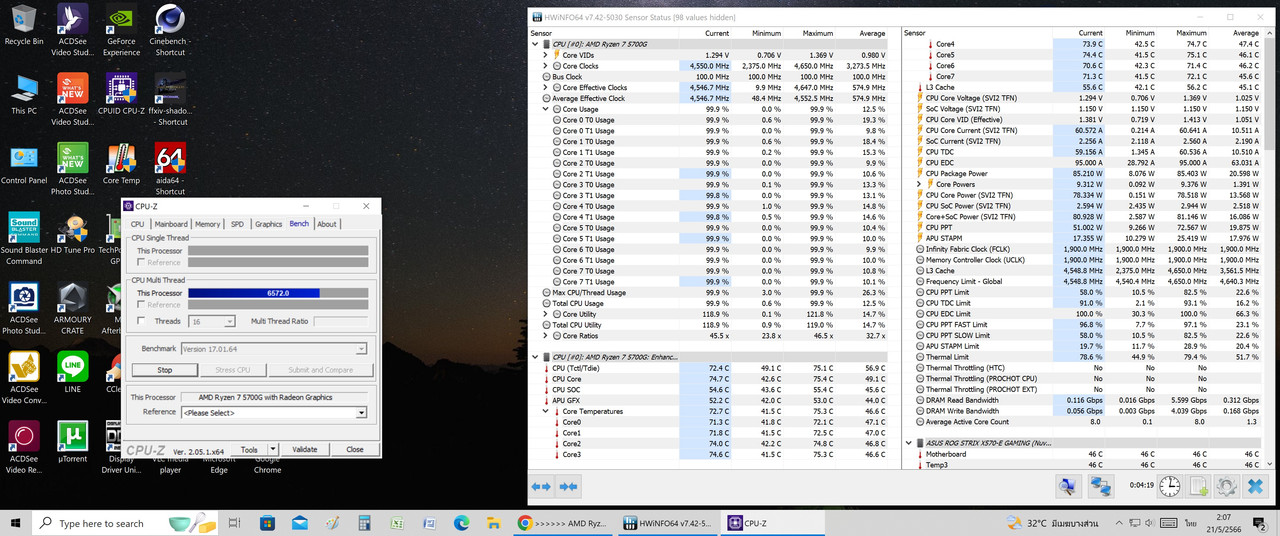The height and width of the screenshot is (536, 1280).
Task: Click HWiNFO collapse-left double arrow icon
Action: (541, 487)
